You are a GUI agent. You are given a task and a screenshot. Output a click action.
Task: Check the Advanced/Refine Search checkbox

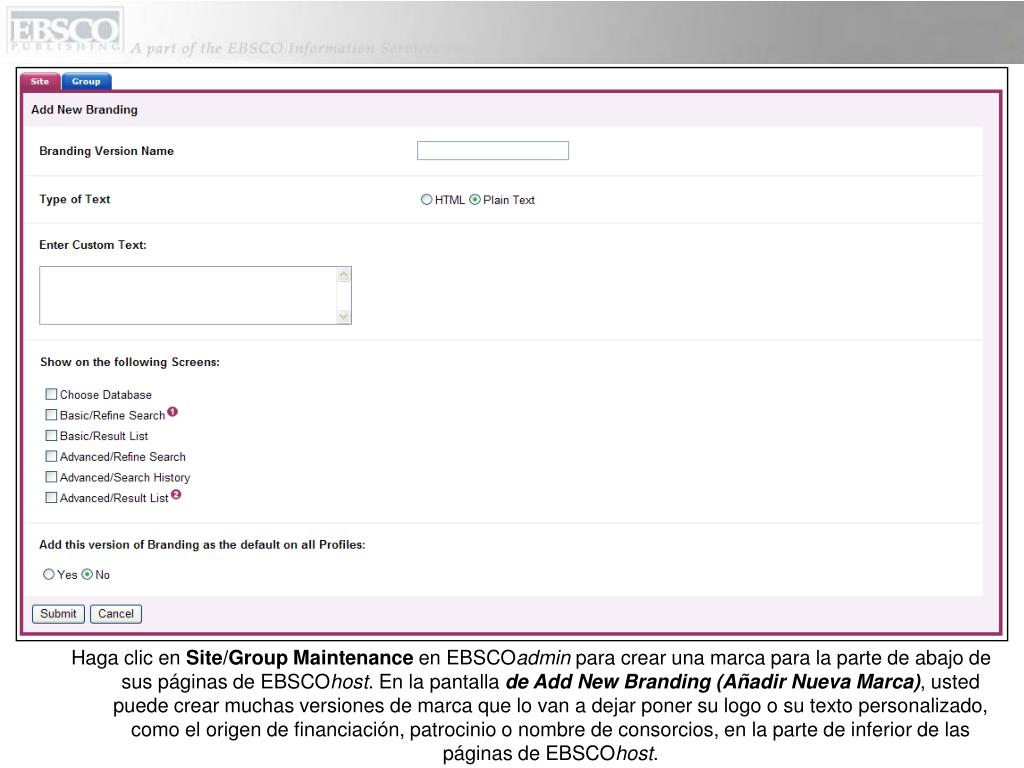pos(51,456)
